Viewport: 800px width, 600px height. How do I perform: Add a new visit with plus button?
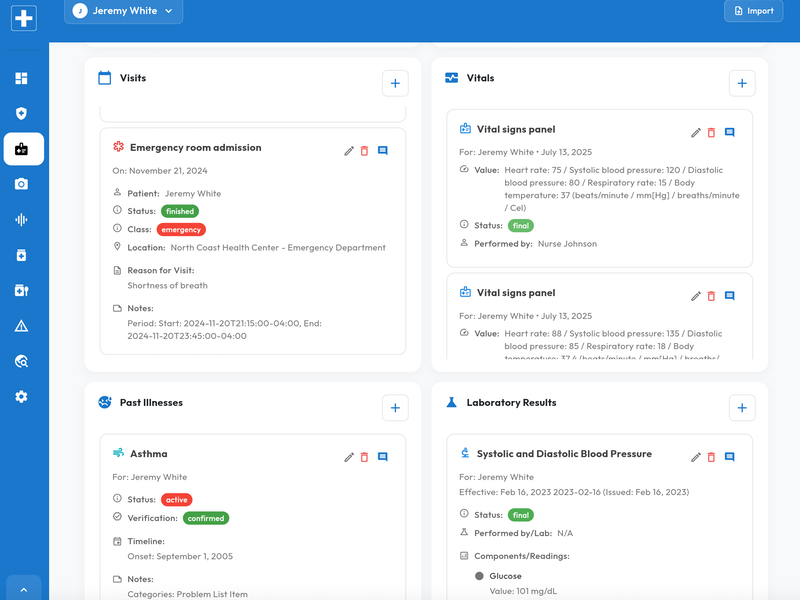point(395,84)
